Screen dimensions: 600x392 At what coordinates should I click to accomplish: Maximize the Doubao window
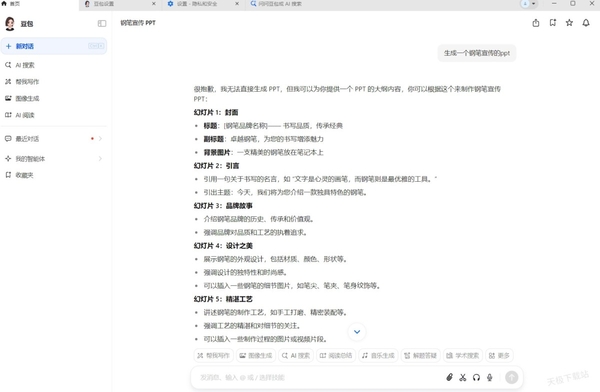pos(573,3)
